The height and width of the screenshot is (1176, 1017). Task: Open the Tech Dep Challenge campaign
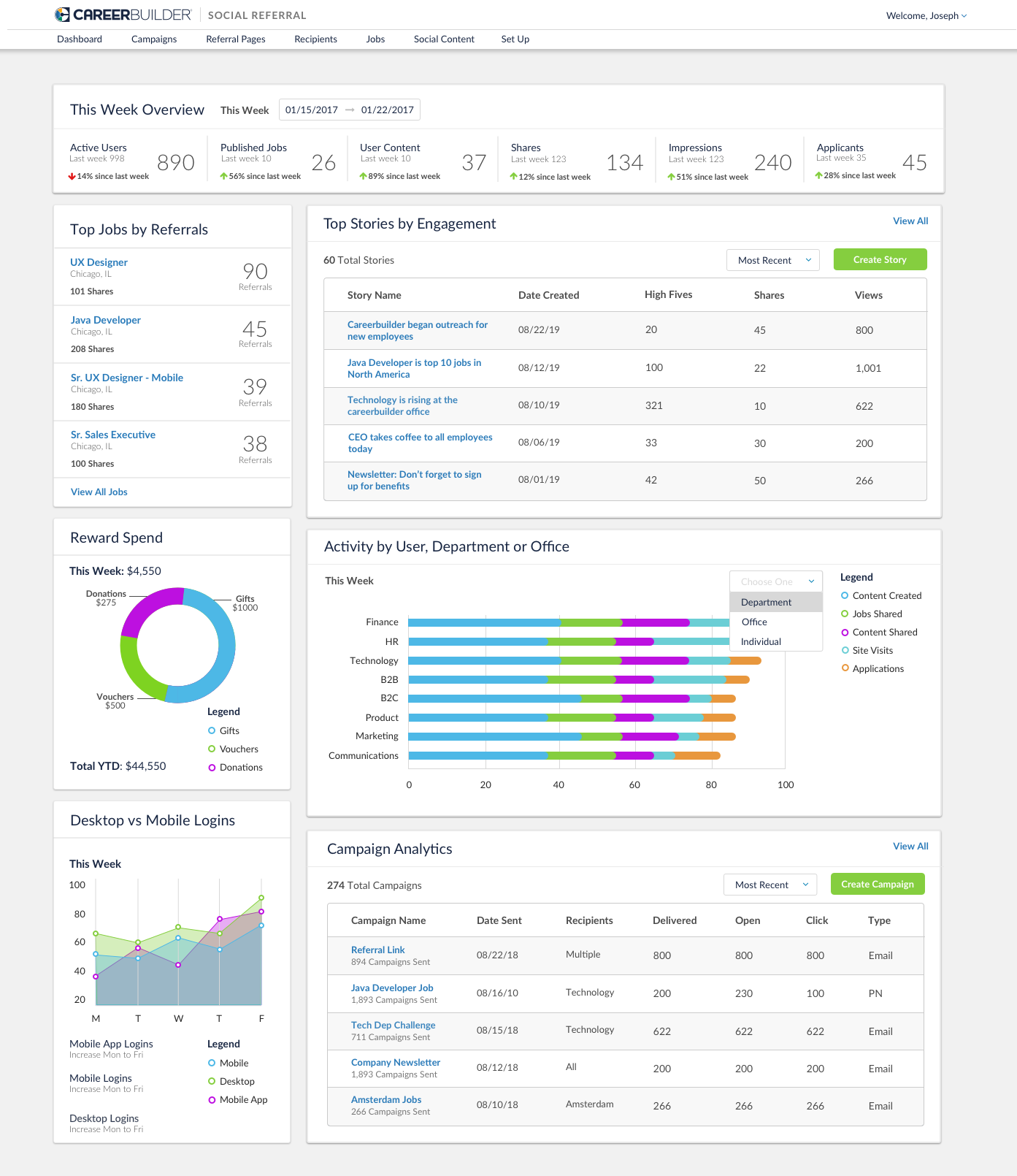393,1025
